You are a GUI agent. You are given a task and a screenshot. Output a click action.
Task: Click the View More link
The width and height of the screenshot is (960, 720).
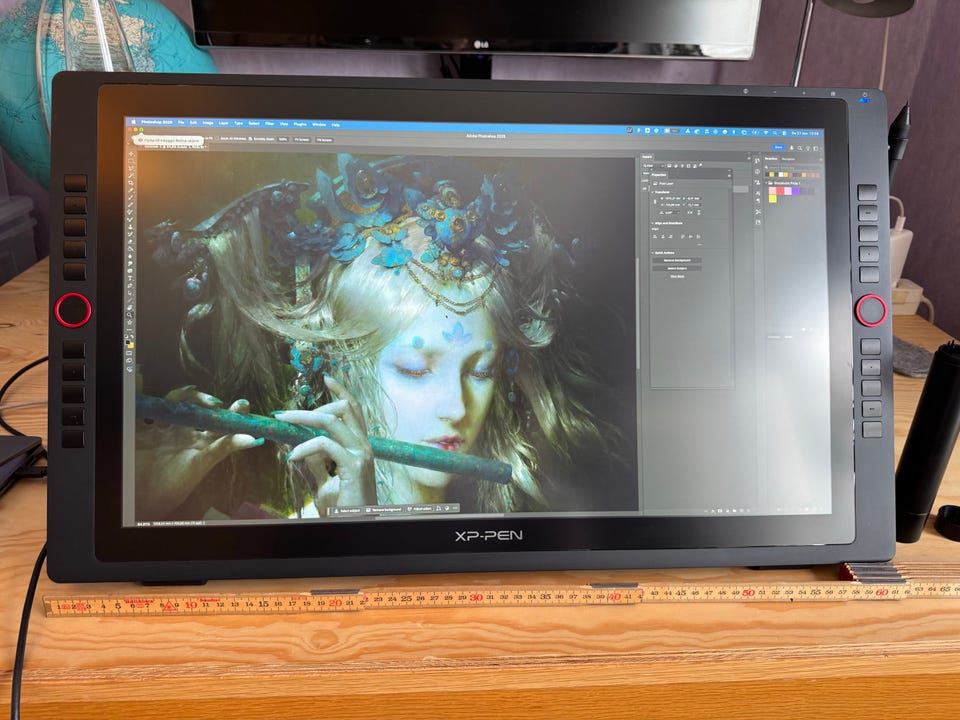coord(677,276)
